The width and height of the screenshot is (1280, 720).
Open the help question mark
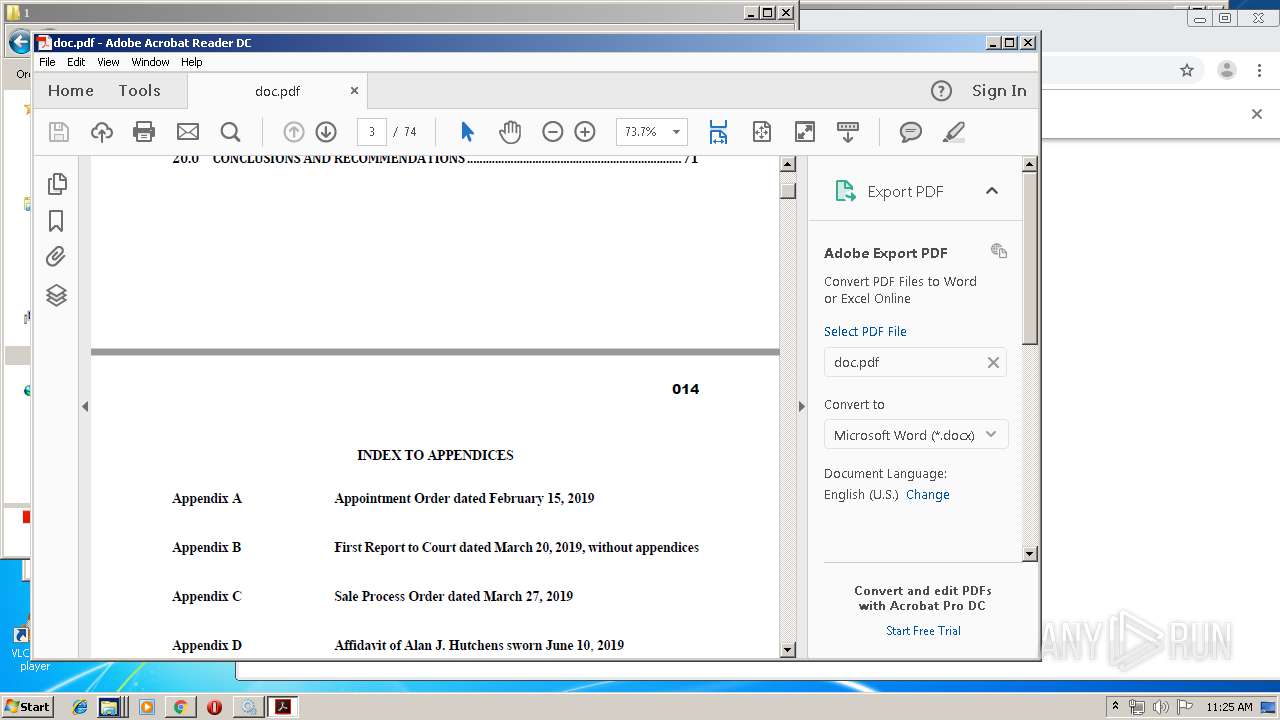941,91
